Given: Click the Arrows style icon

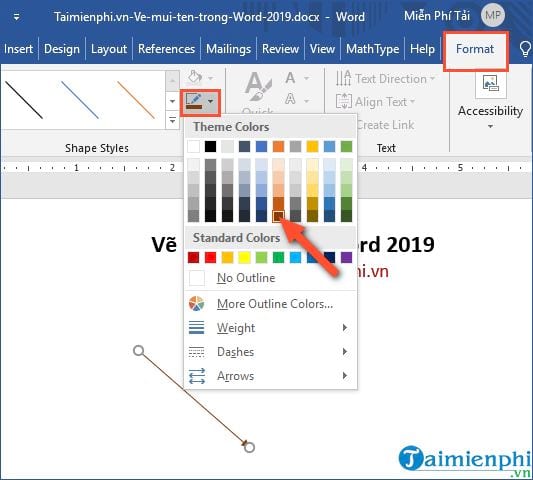Looking at the screenshot, I should (x=196, y=376).
